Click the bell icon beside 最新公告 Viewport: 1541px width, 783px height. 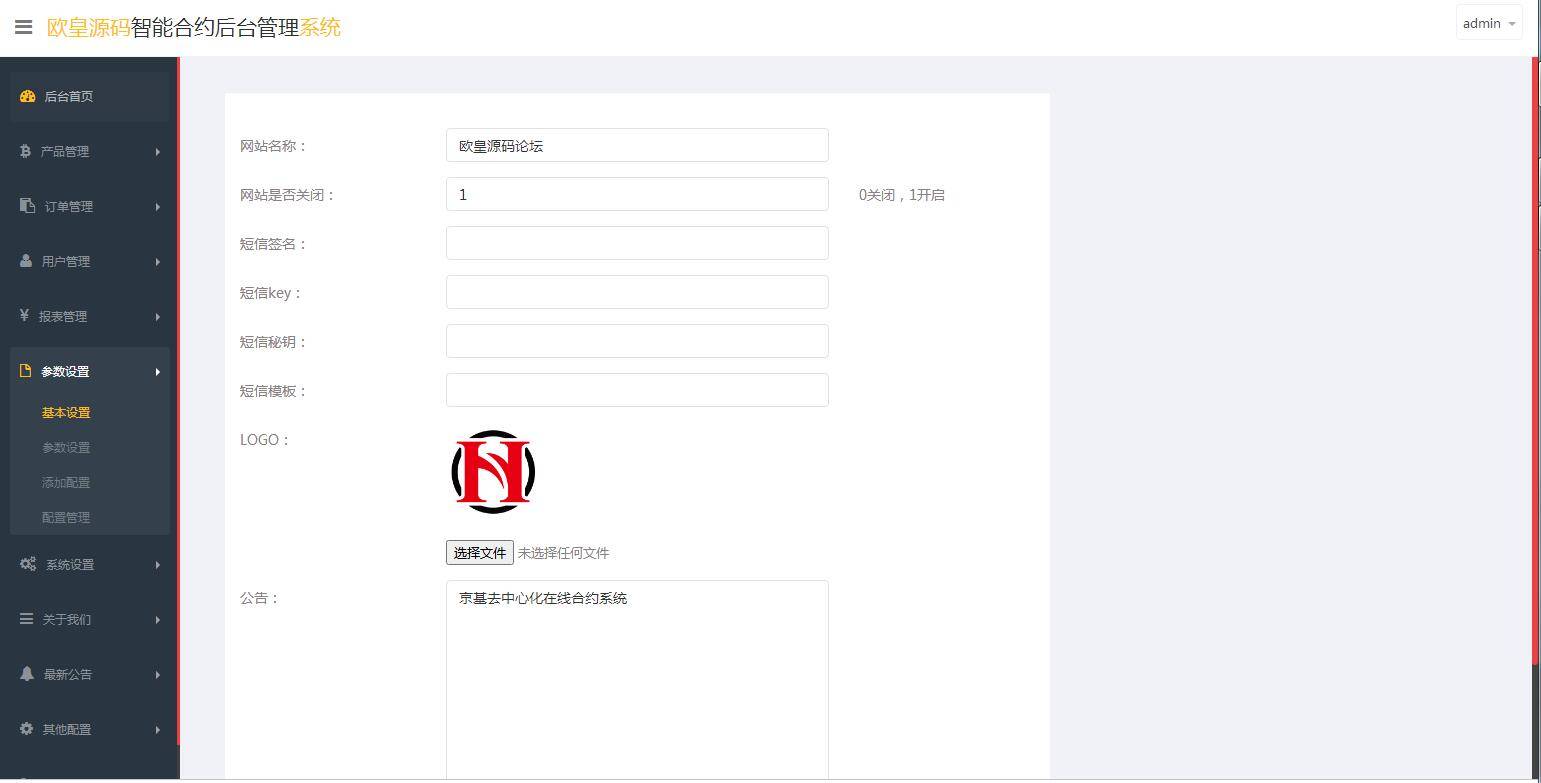tap(27, 674)
